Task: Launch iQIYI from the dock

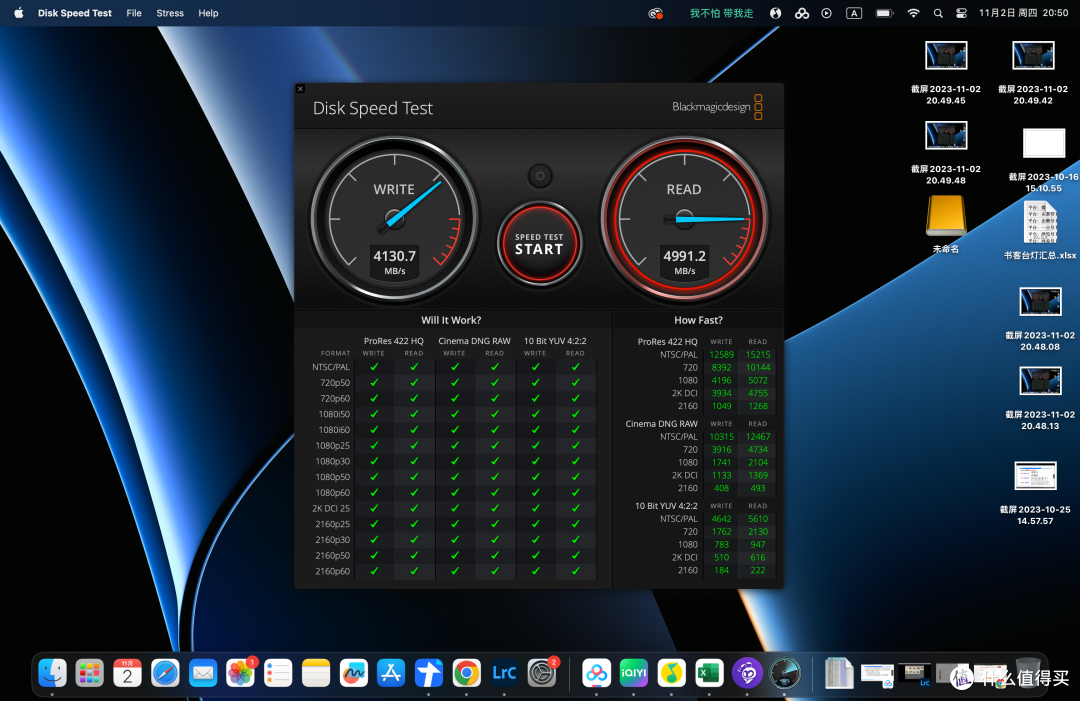Action: tap(634, 673)
